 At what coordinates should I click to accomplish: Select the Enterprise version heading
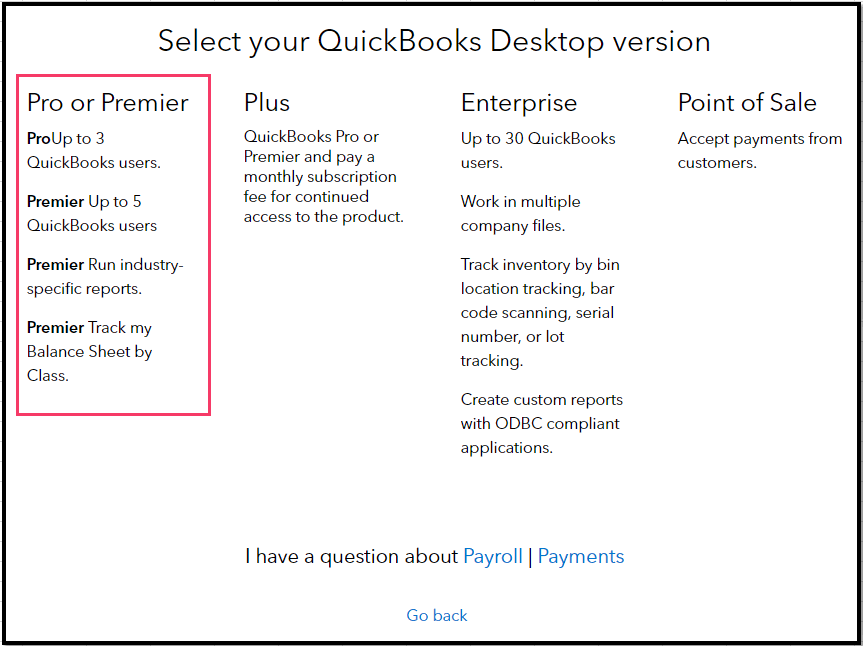point(519,103)
